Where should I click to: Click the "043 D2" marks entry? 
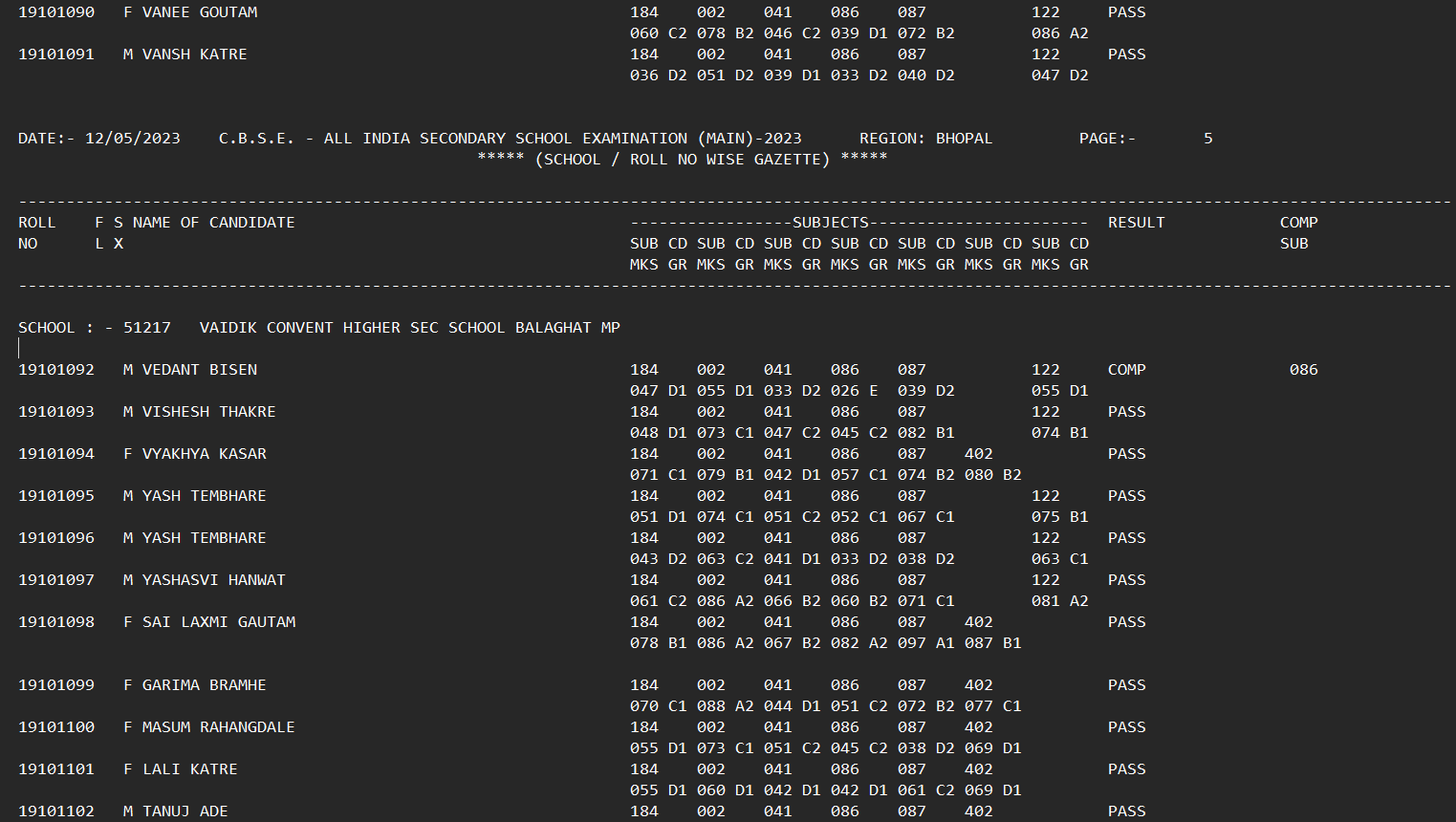[x=659, y=559]
